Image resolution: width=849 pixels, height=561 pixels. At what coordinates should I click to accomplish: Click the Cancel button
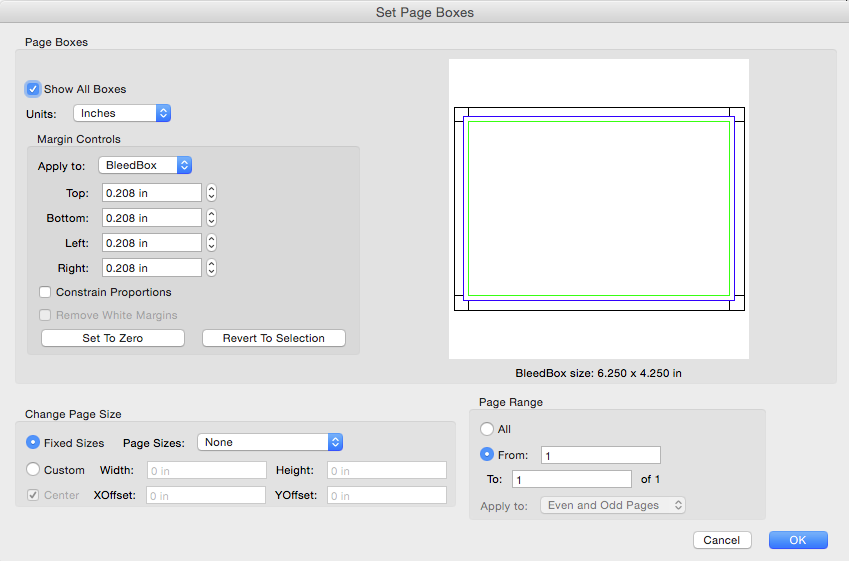tap(722, 540)
